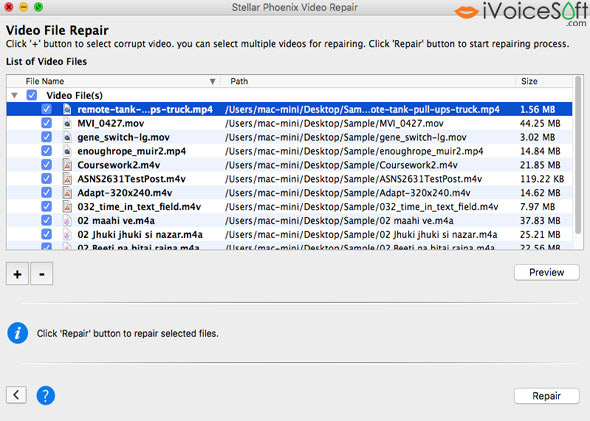
Task: Uncheck the Adapt-320x240.m4v checkbox
Action: [46, 193]
